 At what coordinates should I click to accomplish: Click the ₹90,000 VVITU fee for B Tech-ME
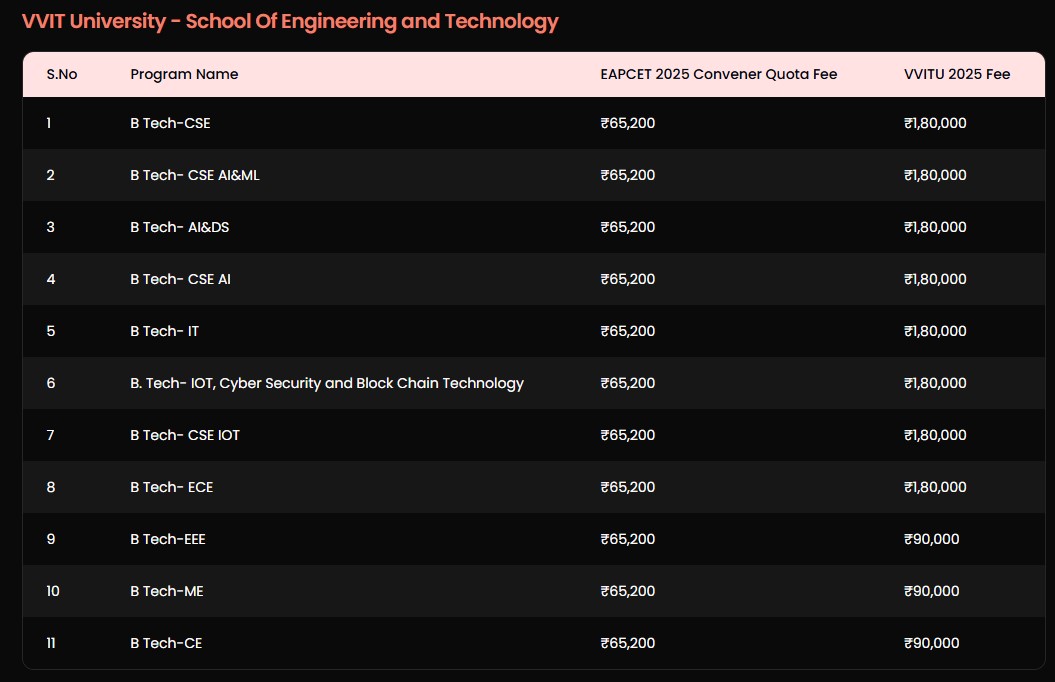[x=932, y=591]
